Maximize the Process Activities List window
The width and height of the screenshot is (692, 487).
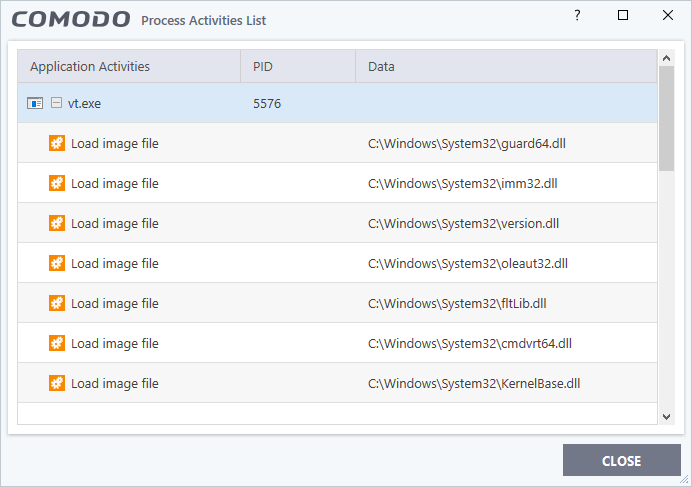point(623,15)
